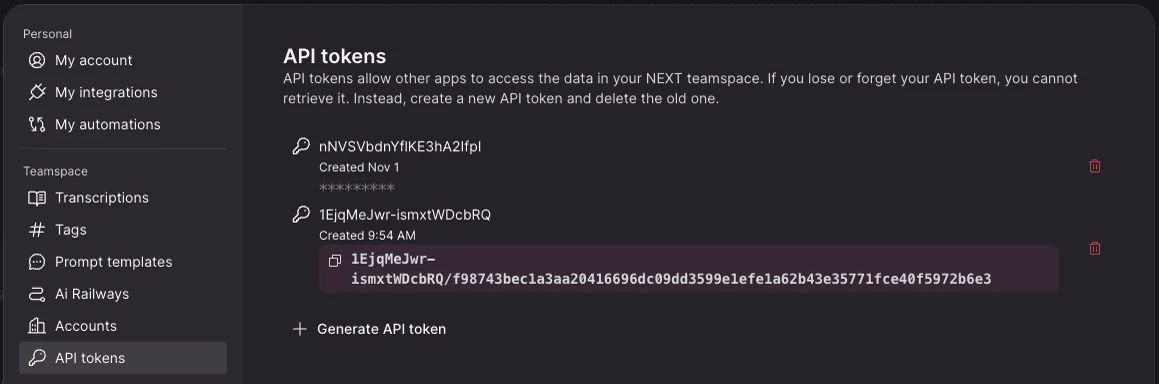Select the token name 1EjqMeJwr-ismxtWDcbRQ heading
1159x384 pixels.
pos(405,215)
